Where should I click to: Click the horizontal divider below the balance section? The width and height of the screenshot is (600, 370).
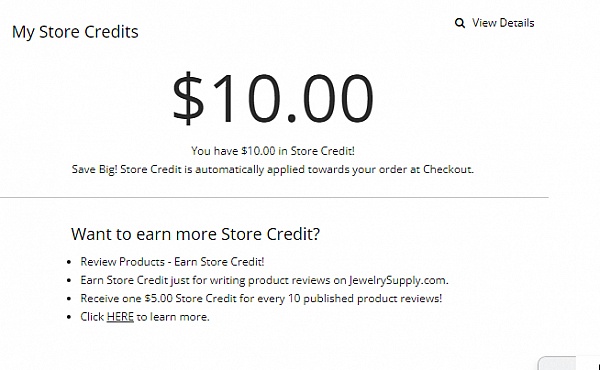tap(274, 197)
